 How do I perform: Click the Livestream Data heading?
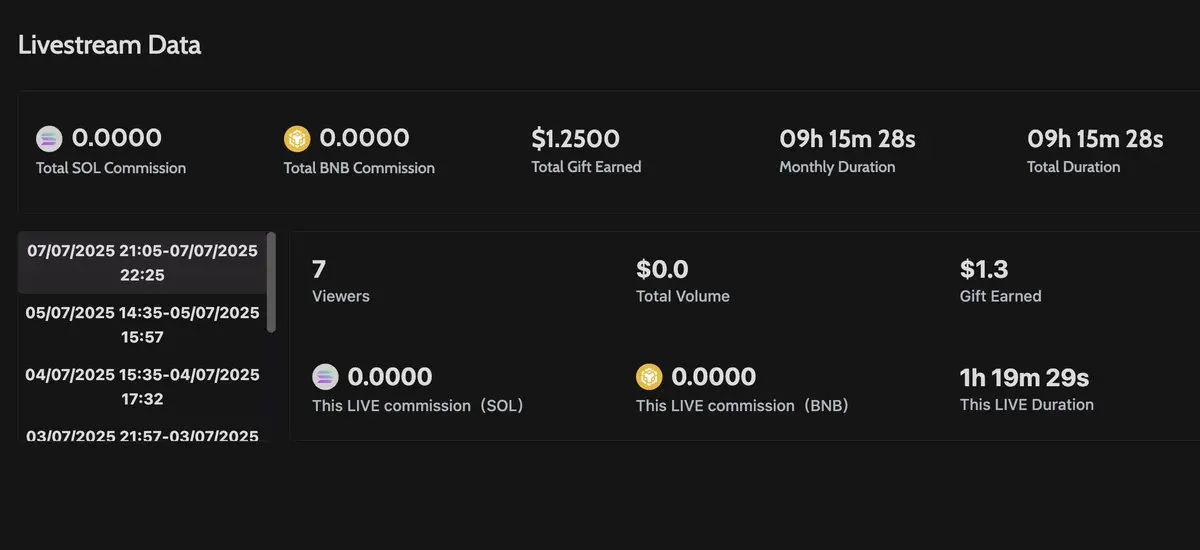(x=109, y=45)
